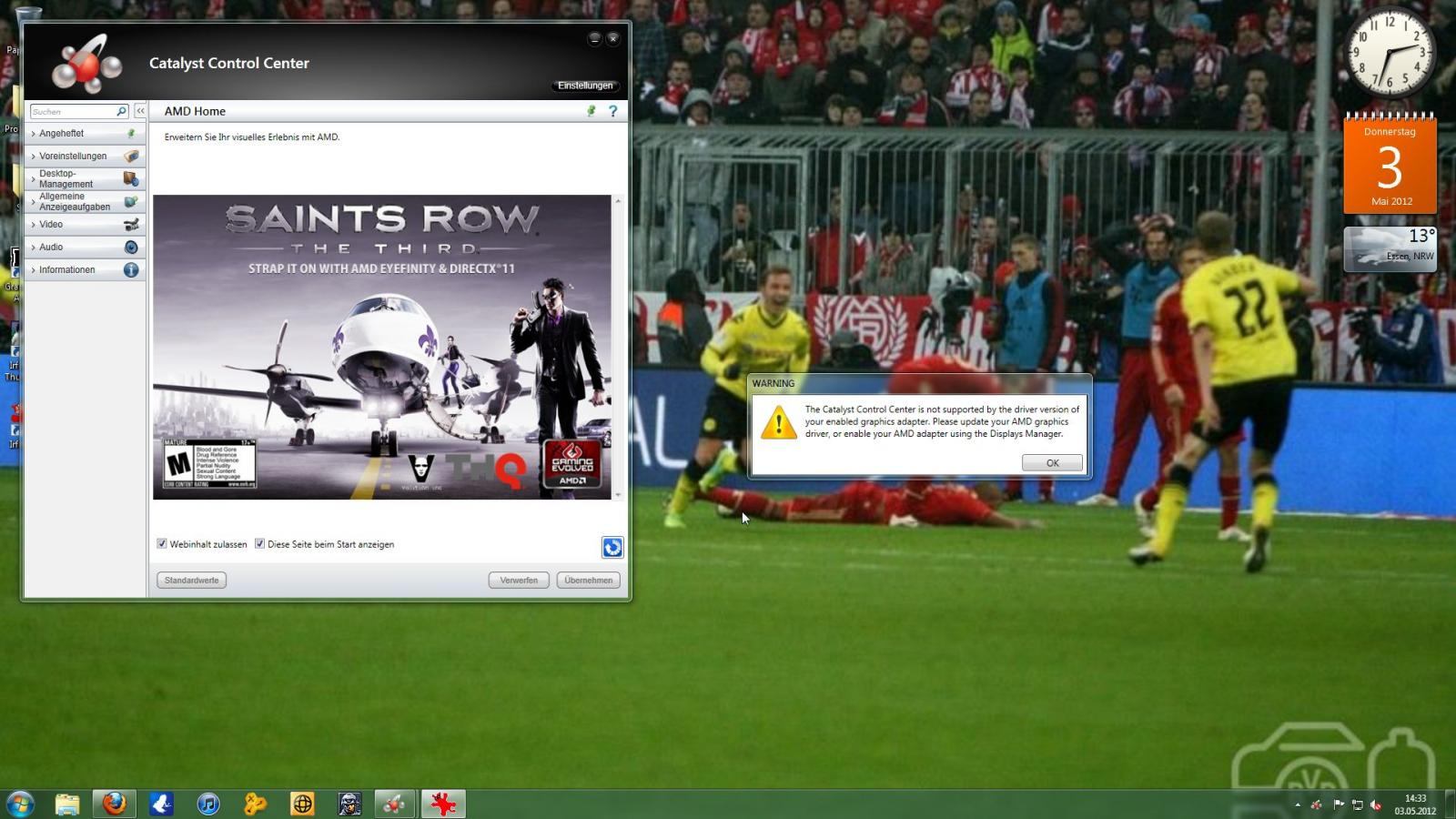Click the Voreinstellungen row icon

point(131,156)
